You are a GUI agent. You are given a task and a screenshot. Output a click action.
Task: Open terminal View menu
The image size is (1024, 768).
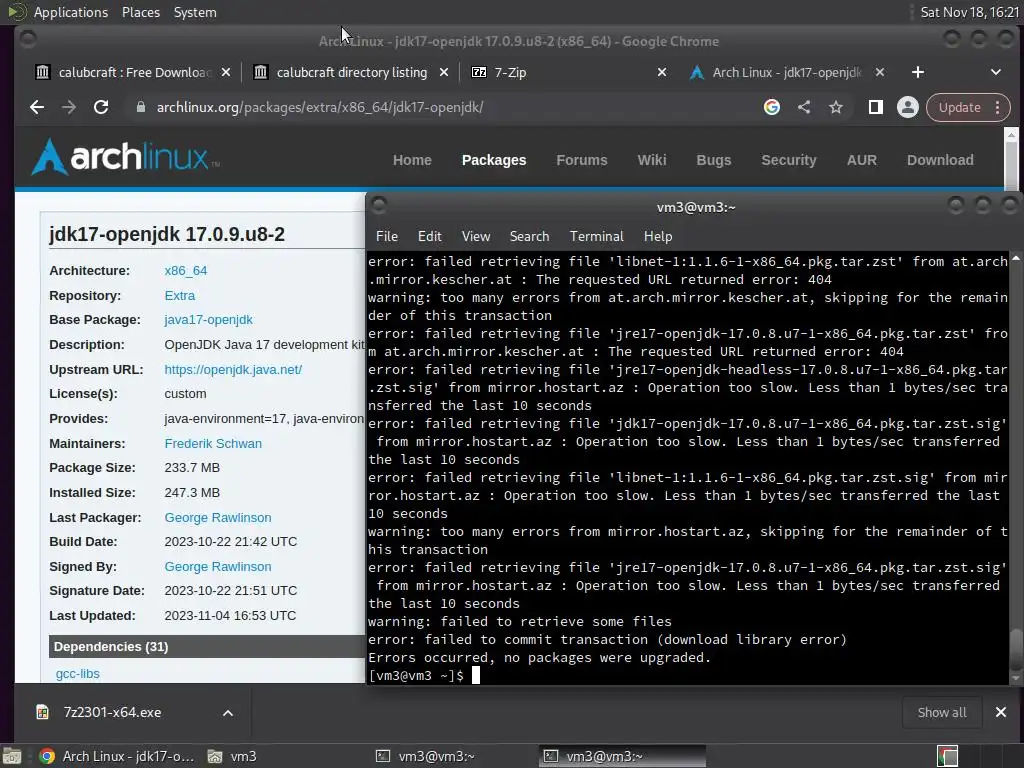pos(476,236)
